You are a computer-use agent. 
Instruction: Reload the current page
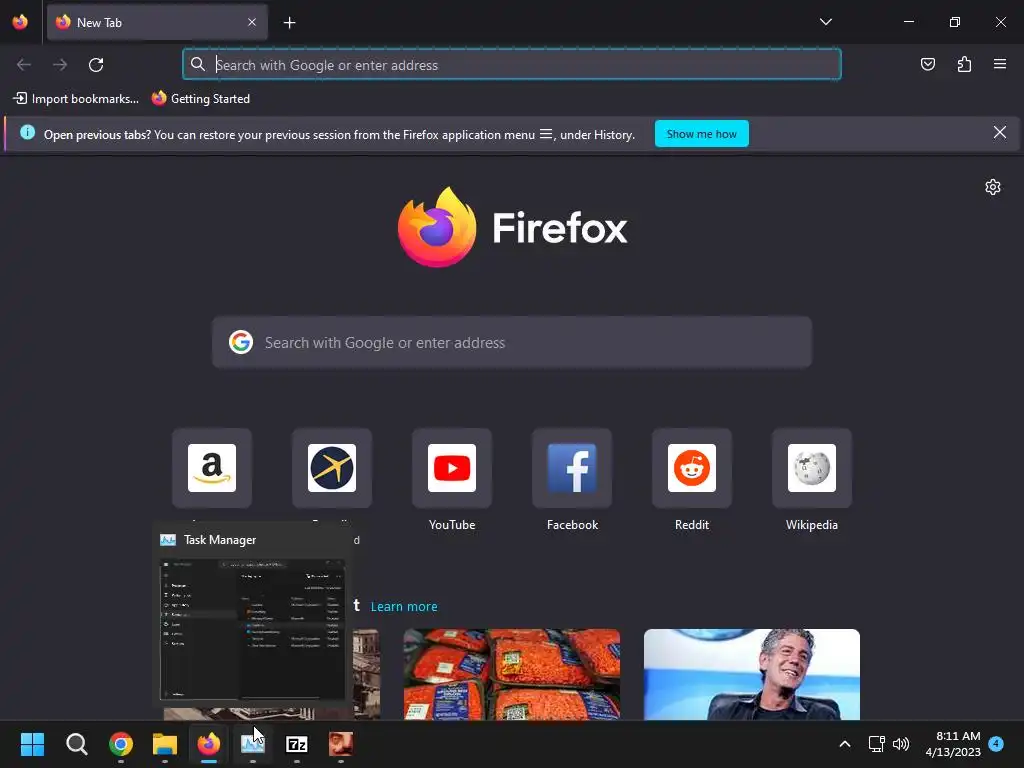(96, 65)
